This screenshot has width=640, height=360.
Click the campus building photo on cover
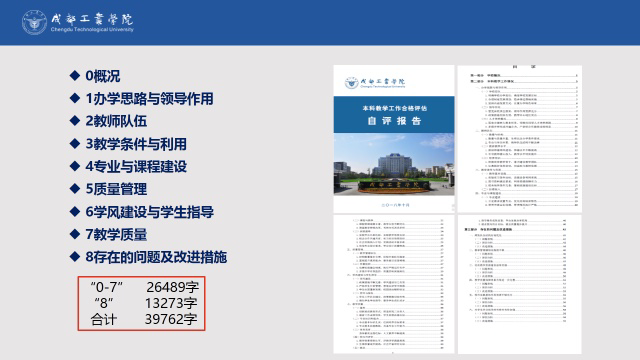point(394,164)
